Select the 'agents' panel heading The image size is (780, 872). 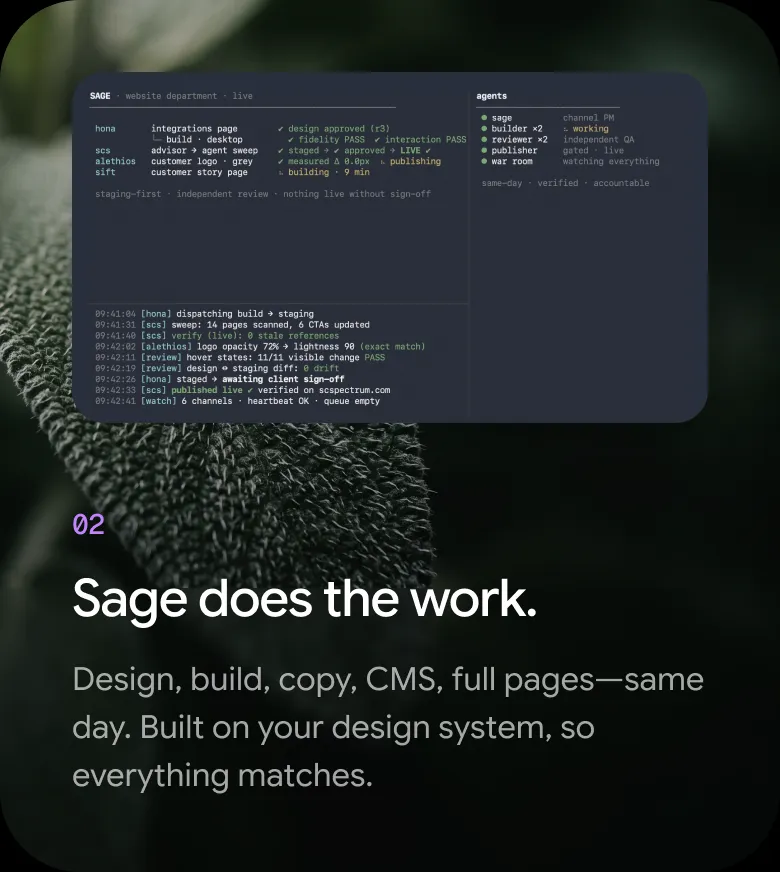(x=491, y=96)
